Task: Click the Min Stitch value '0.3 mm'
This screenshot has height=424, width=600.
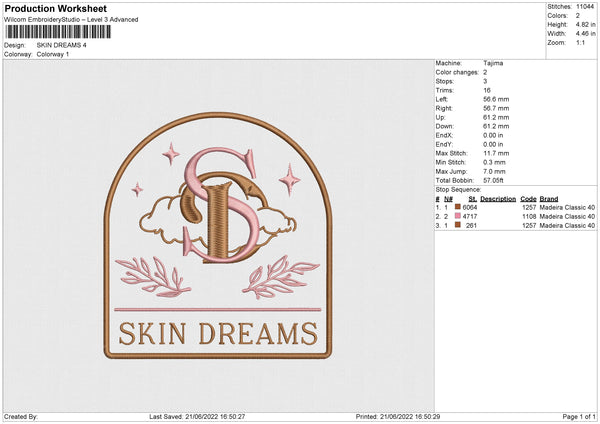Action: (494, 162)
